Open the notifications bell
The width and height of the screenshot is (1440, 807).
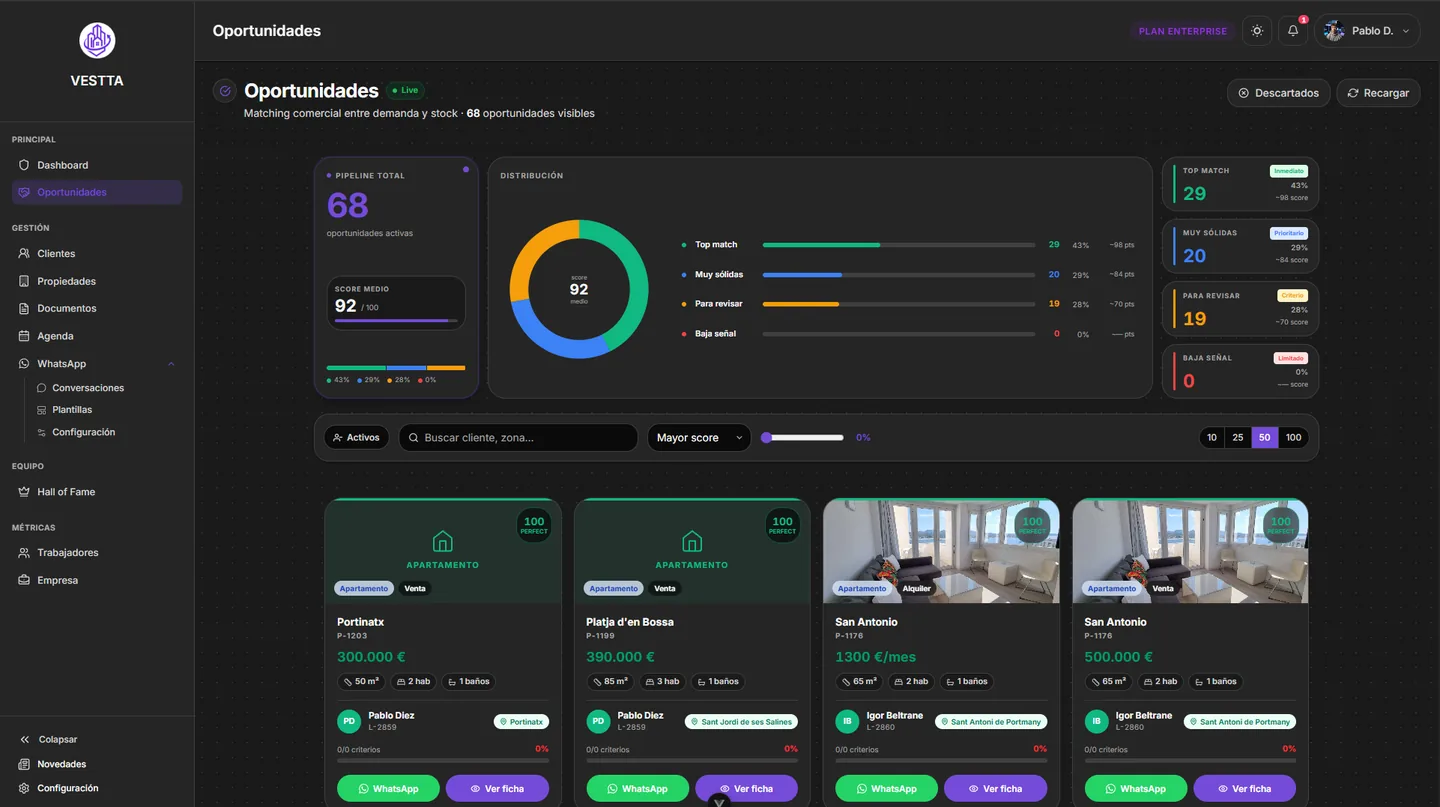pyautogui.click(x=1293, y=31)
